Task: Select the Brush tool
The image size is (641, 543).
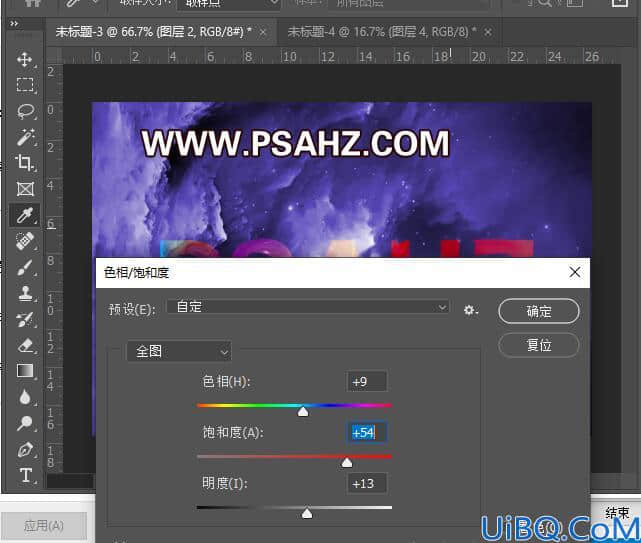Action: point(25,267)
